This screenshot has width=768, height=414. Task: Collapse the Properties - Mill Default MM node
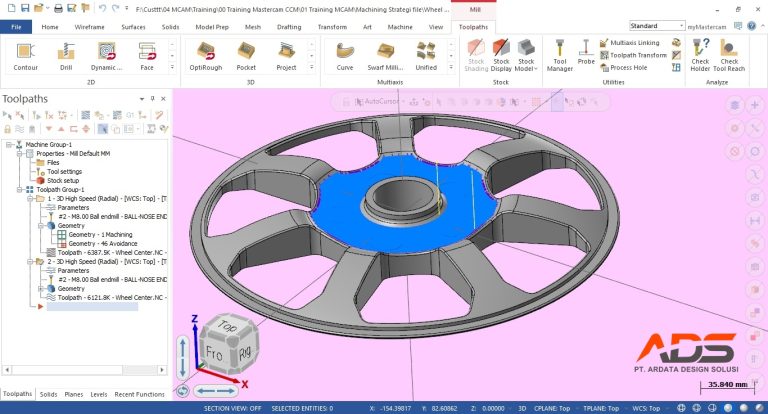pyautogui.click(x=20, y=153)
